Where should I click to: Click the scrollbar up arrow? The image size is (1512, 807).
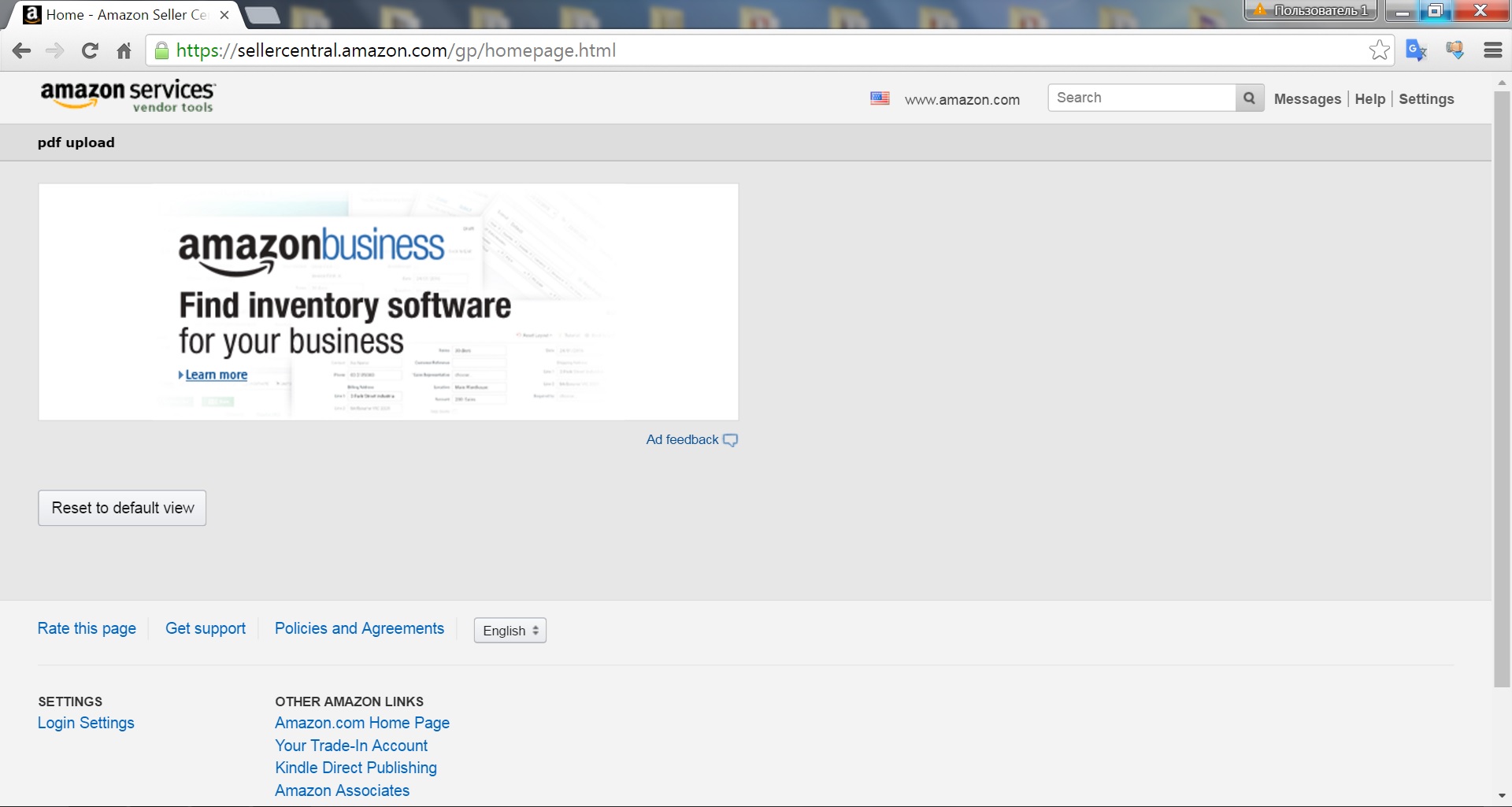[x=1502, y=82]
